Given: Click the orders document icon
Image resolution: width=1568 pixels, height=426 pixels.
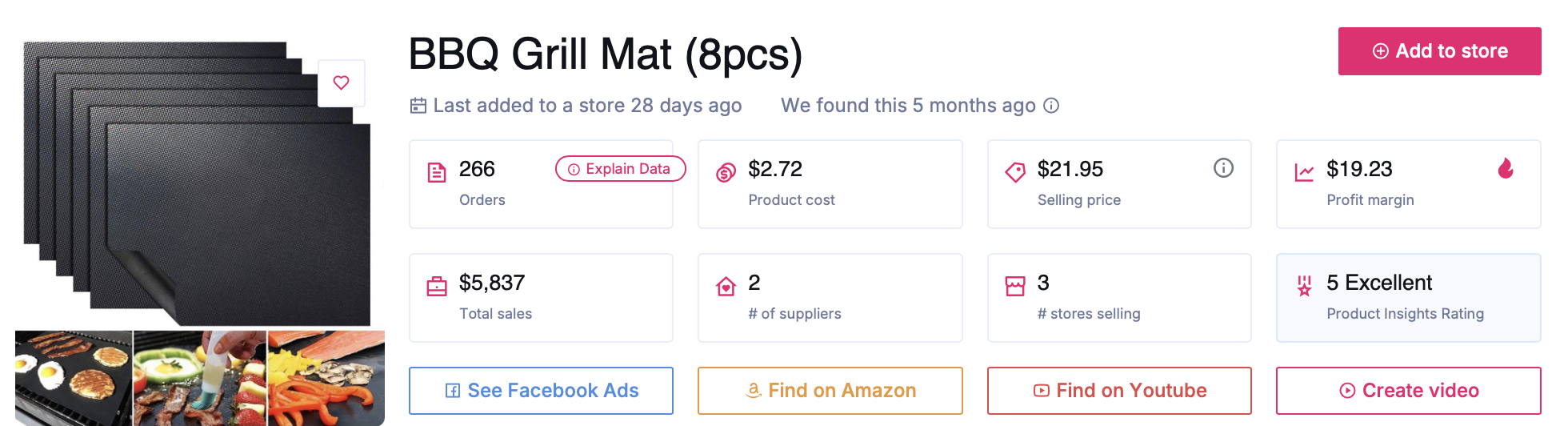Looking at the screenshot, I should [x=437, y=172].
